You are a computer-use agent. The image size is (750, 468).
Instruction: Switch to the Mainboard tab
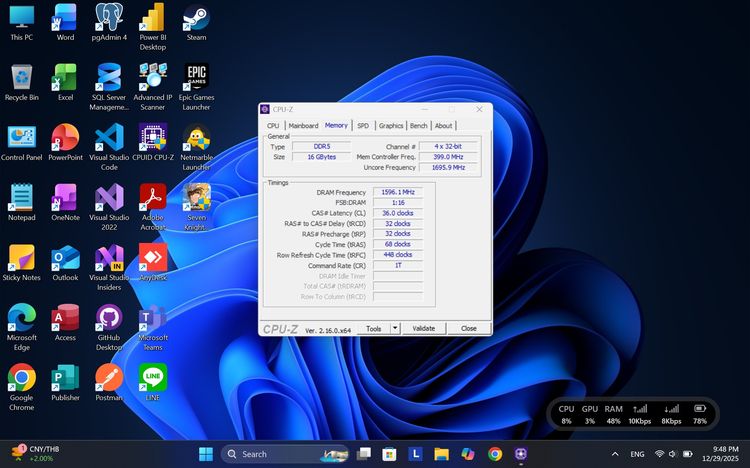(303, 126)
